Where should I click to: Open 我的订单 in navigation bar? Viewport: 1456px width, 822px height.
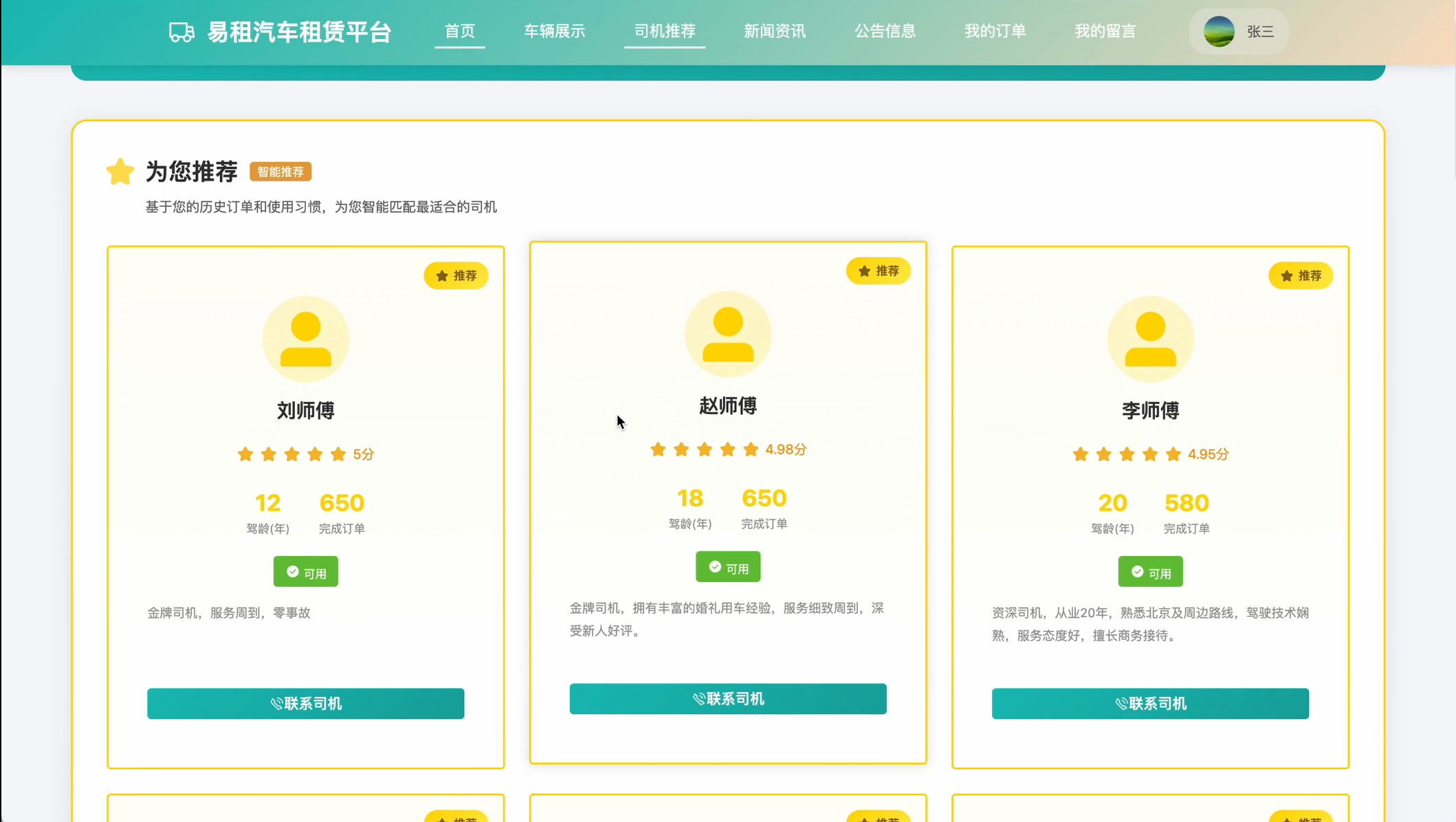tap(995, 32)
